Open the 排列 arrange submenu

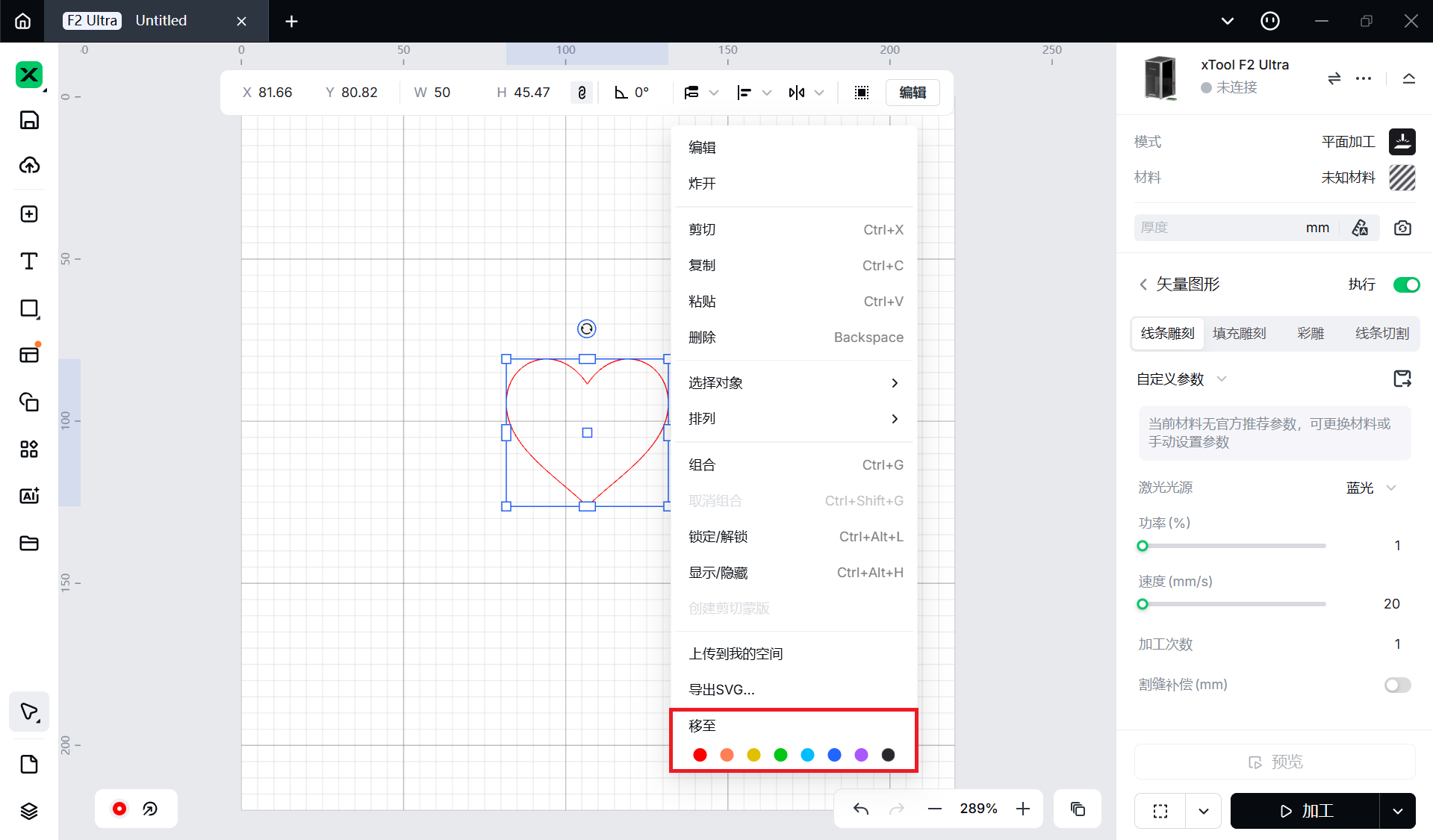point(793,419)
